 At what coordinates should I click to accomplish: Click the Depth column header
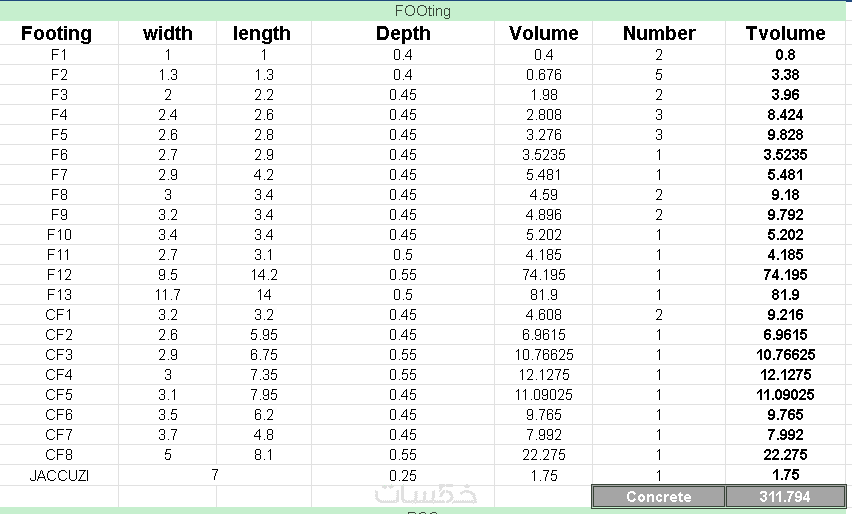[x=403, y=33]
